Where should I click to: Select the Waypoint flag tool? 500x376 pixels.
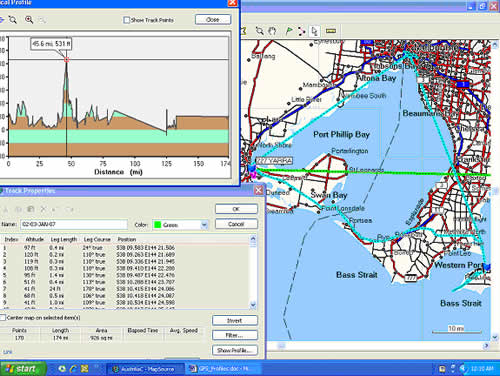coord(289,31)
